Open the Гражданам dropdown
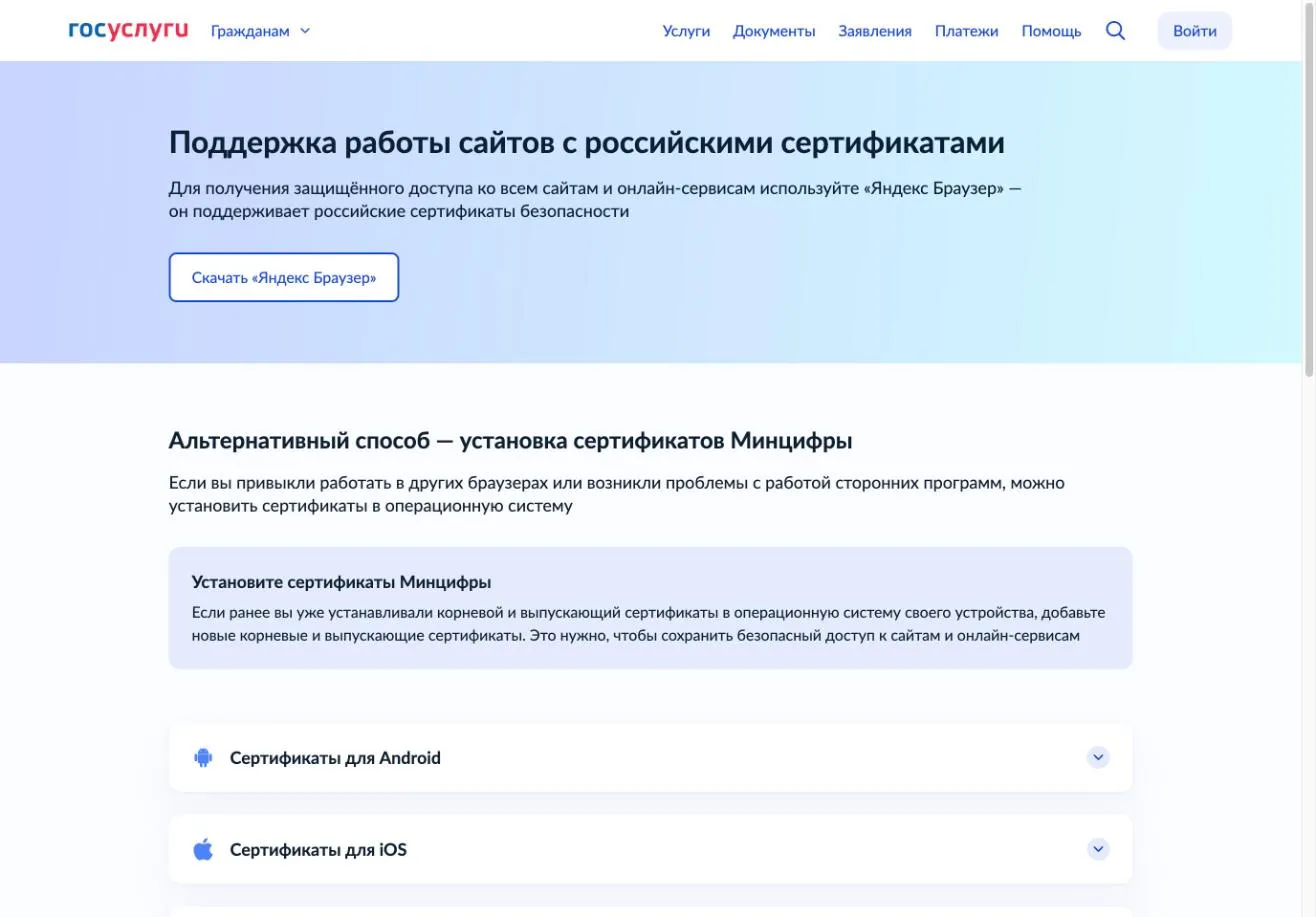This screenshot has height=917, width=1316. [260, 31]
